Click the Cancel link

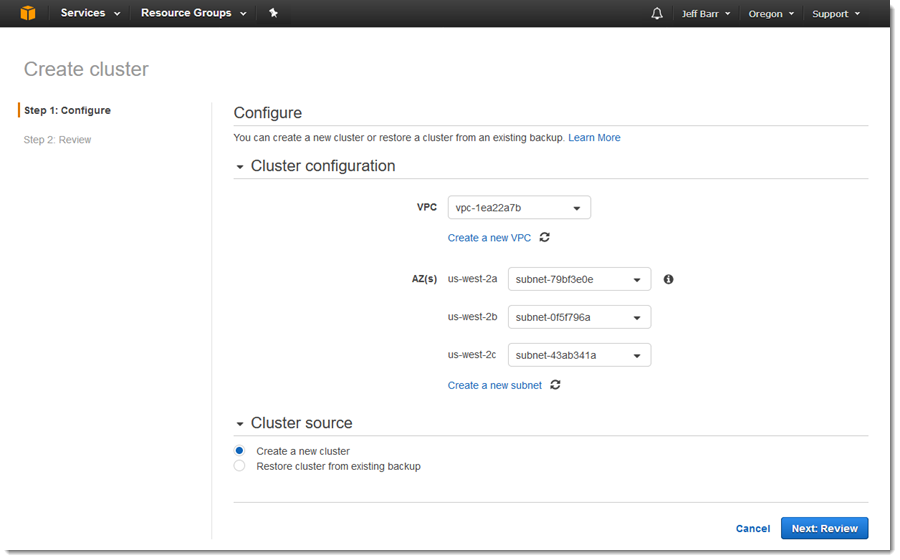(752, 528)
